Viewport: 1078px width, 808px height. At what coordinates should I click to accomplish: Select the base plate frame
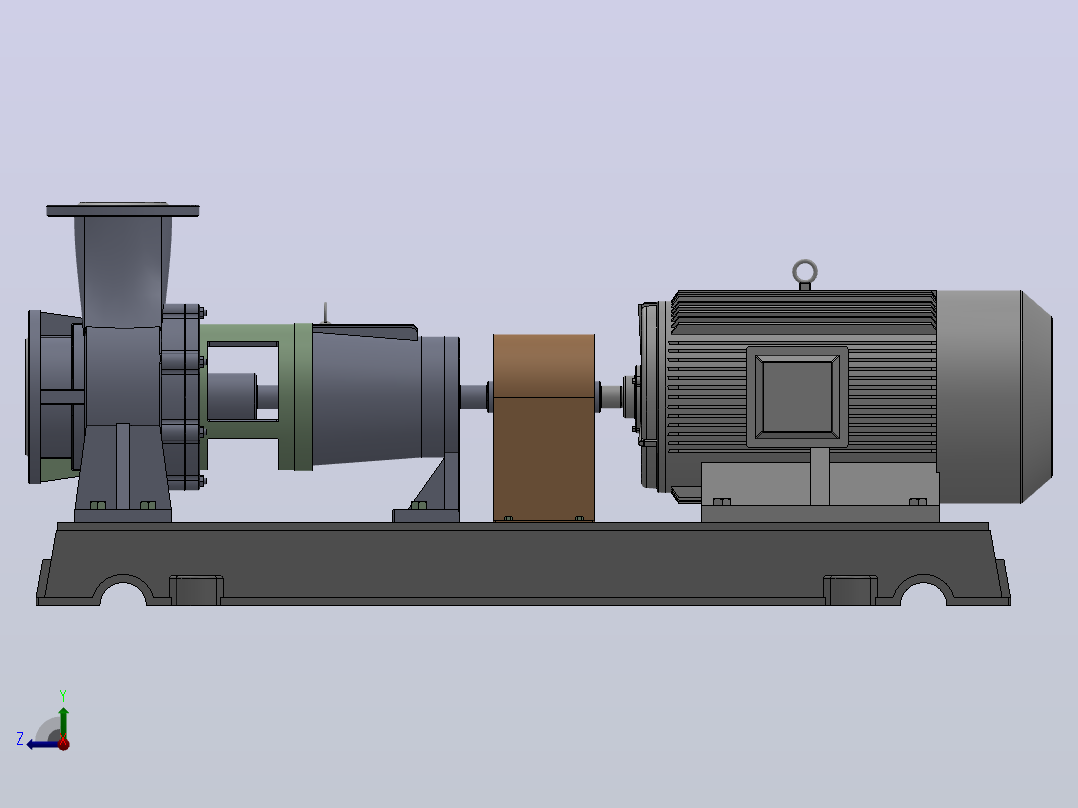[x=522, y=564]
